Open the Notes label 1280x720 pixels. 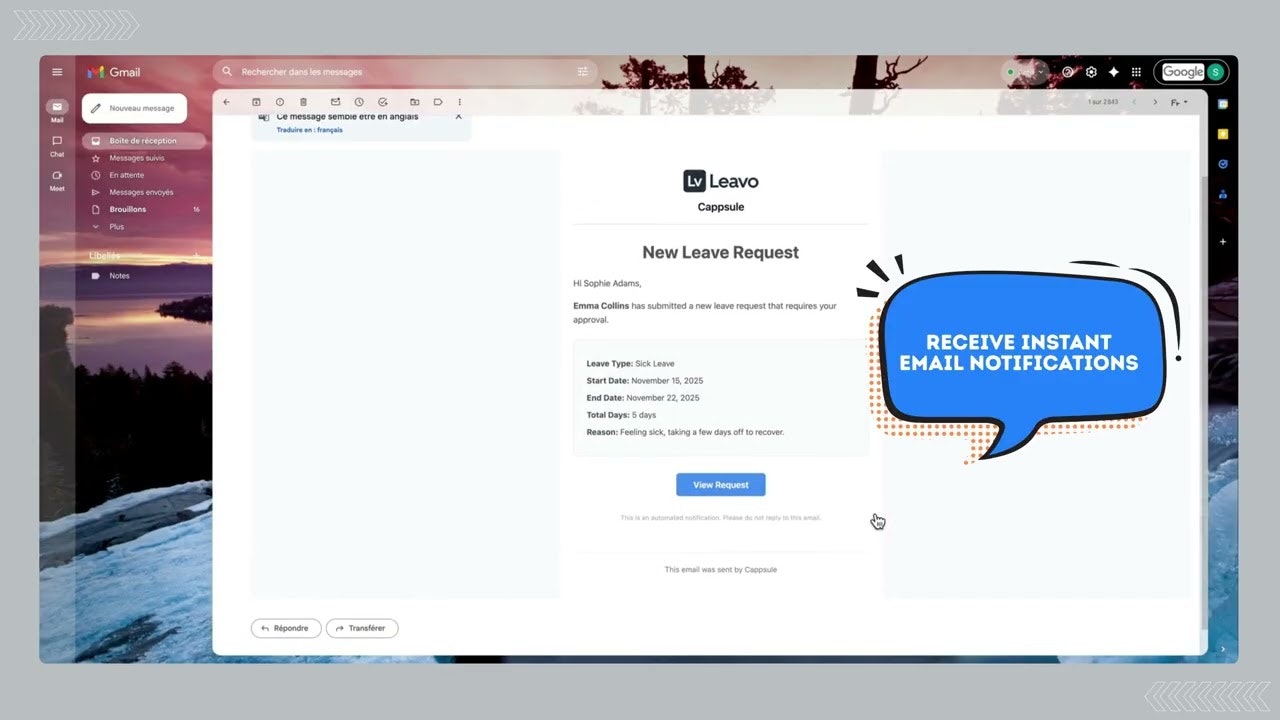coord(144,276)
